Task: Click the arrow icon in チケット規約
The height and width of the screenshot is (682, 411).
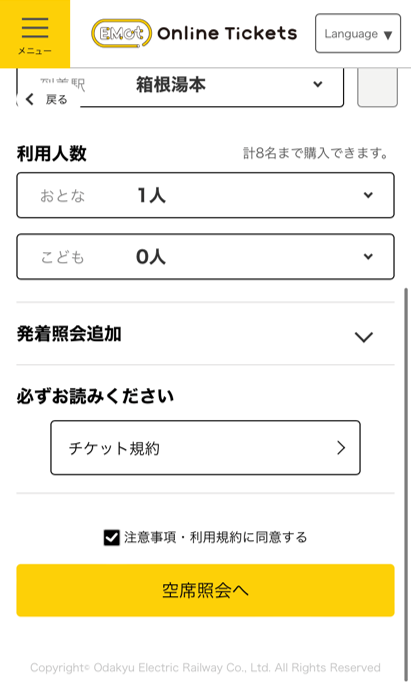Action: pyautogui.click(x=341, y=448)
